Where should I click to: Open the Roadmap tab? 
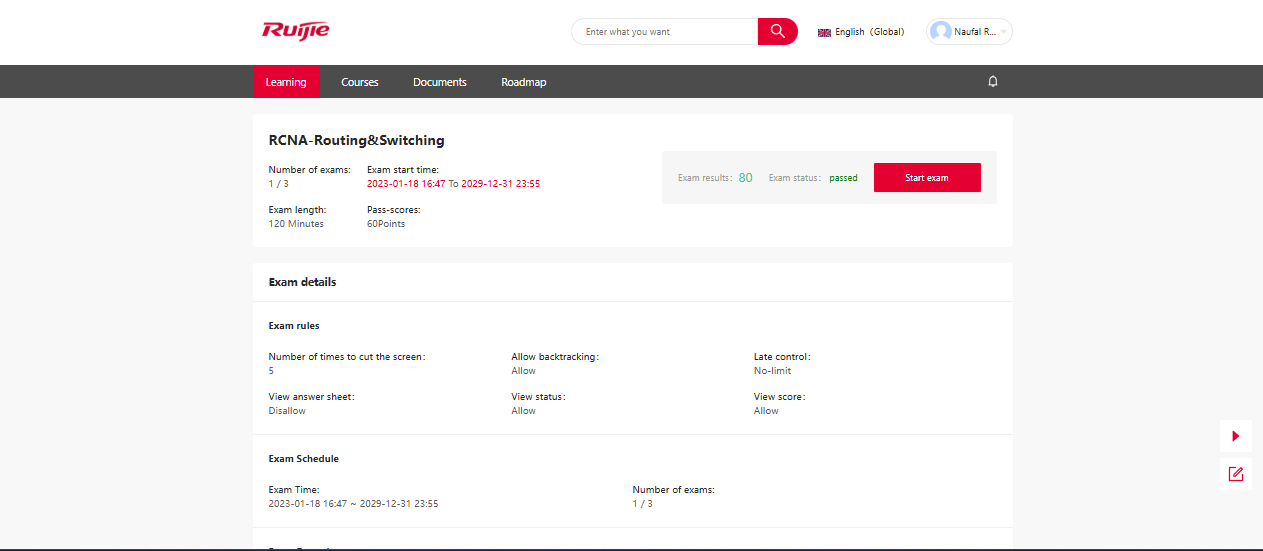(x=524, y=82)
